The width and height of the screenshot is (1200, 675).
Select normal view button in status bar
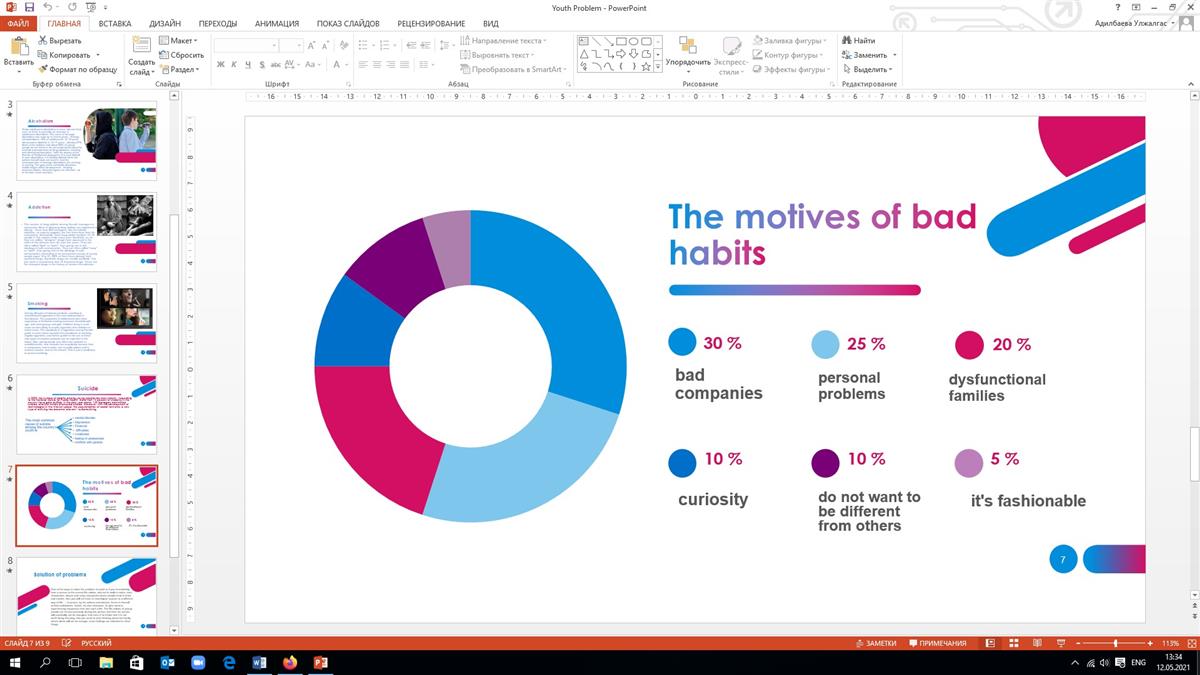coord(990,643)
